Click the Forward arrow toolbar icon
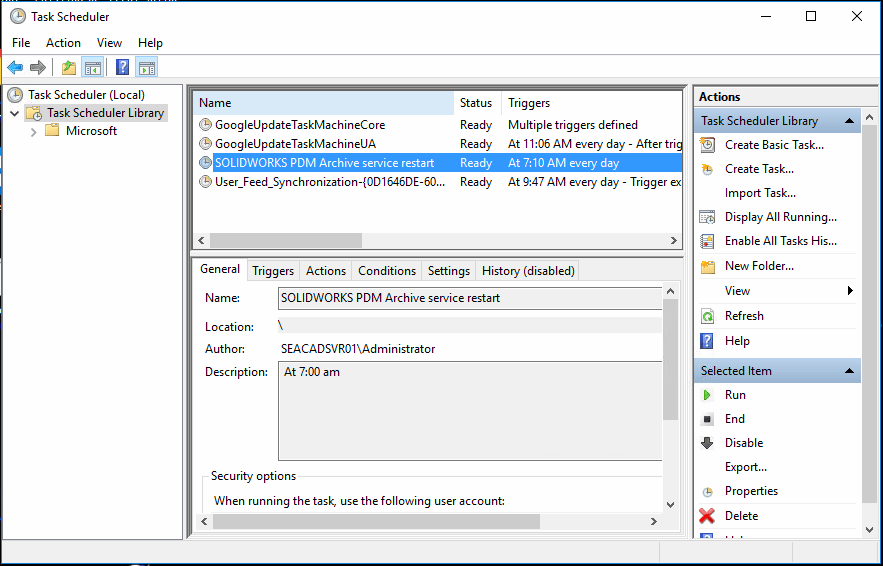Image resolution: width=883 pixels, height=566 pixels. coord(37,68)
